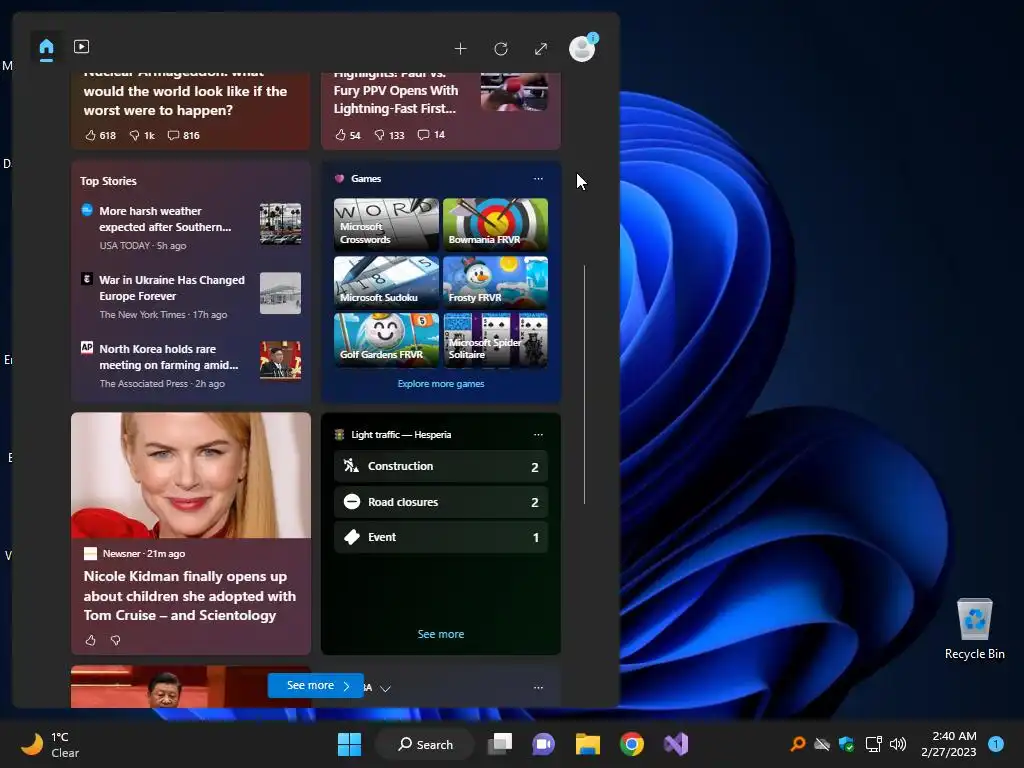Launch Frosty FRVR game
1024x768 pixels.
(x=495, y=281)
